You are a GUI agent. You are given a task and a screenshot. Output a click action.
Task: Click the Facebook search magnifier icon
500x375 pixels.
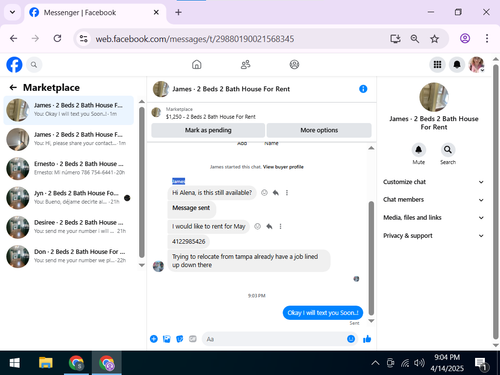click(34, 65)
